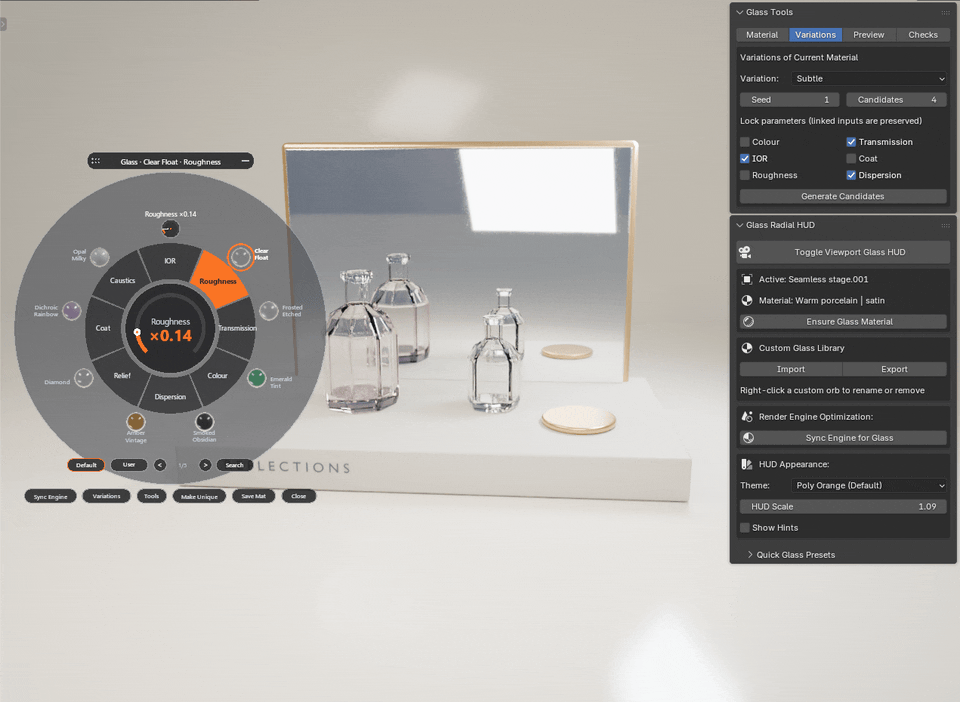Click the HUD Appearance brush icon
The image size is (960, 702).
(747, 465)
